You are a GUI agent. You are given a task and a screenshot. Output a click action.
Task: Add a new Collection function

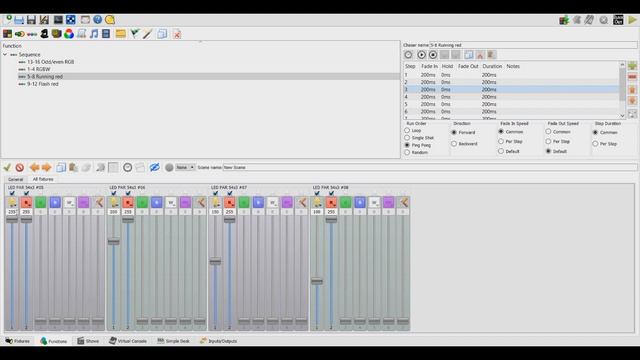pos(56,34)
